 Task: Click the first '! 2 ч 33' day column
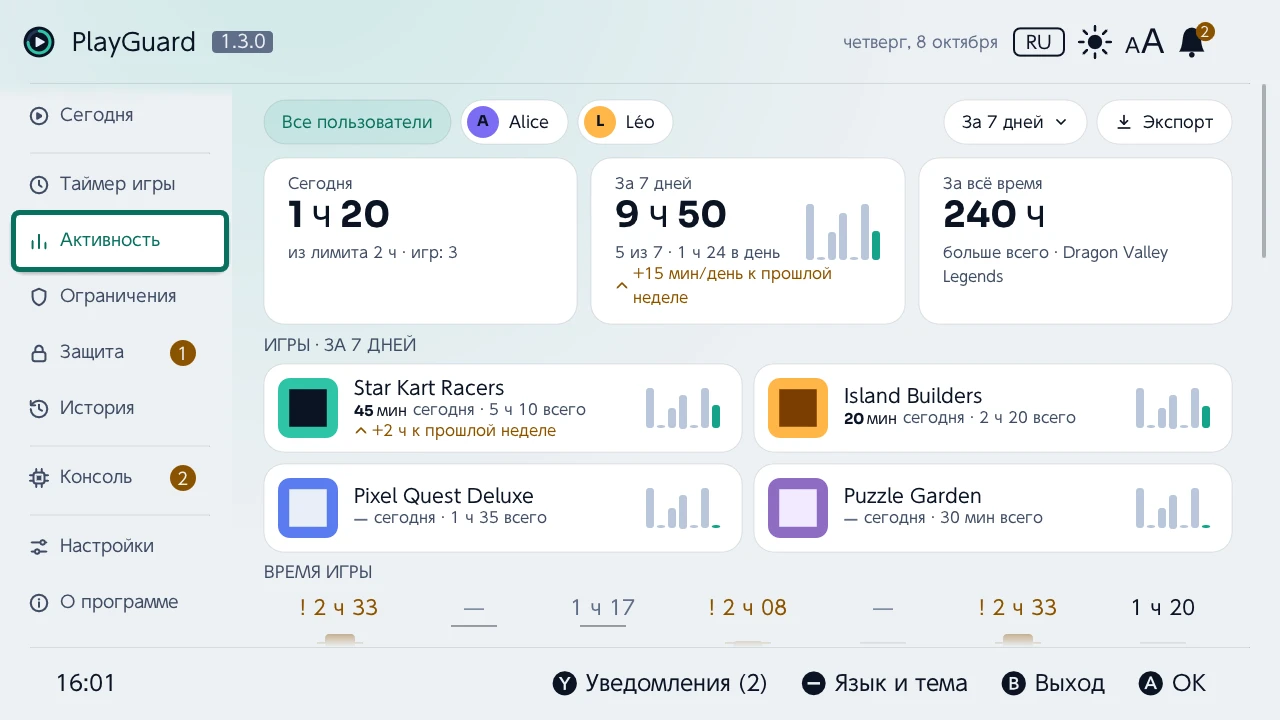[339, 608]
